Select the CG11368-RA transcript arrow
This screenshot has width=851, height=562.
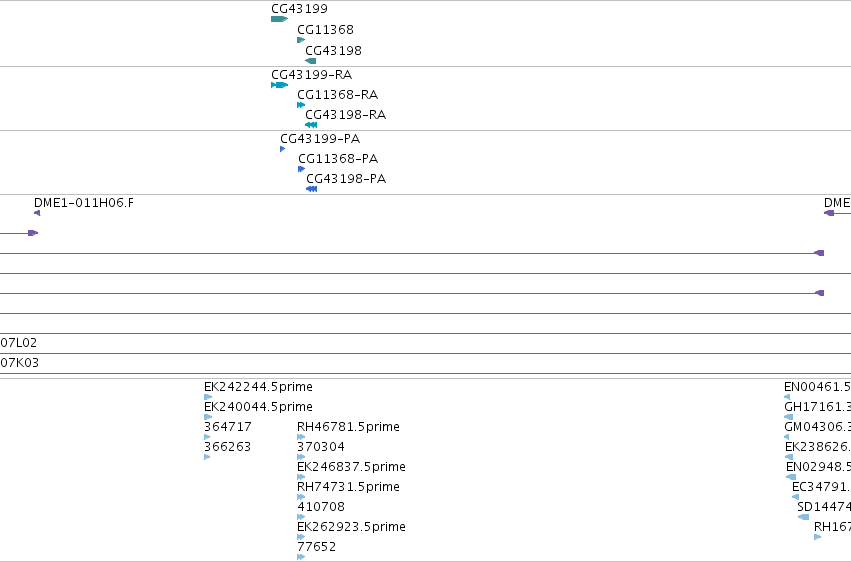[x=301, y=105]
